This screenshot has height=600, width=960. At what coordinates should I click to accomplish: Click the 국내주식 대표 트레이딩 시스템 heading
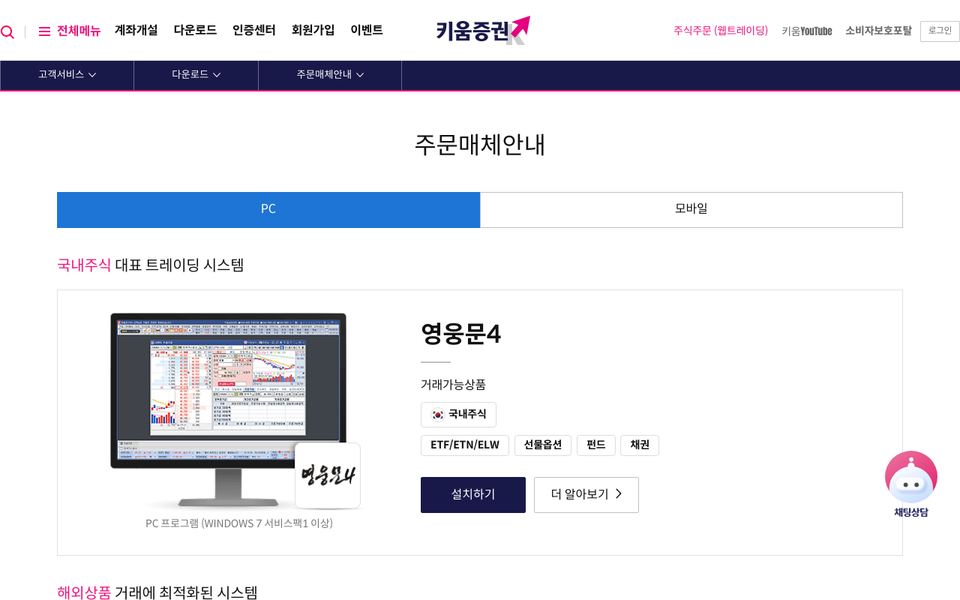[x=151, y=265]
